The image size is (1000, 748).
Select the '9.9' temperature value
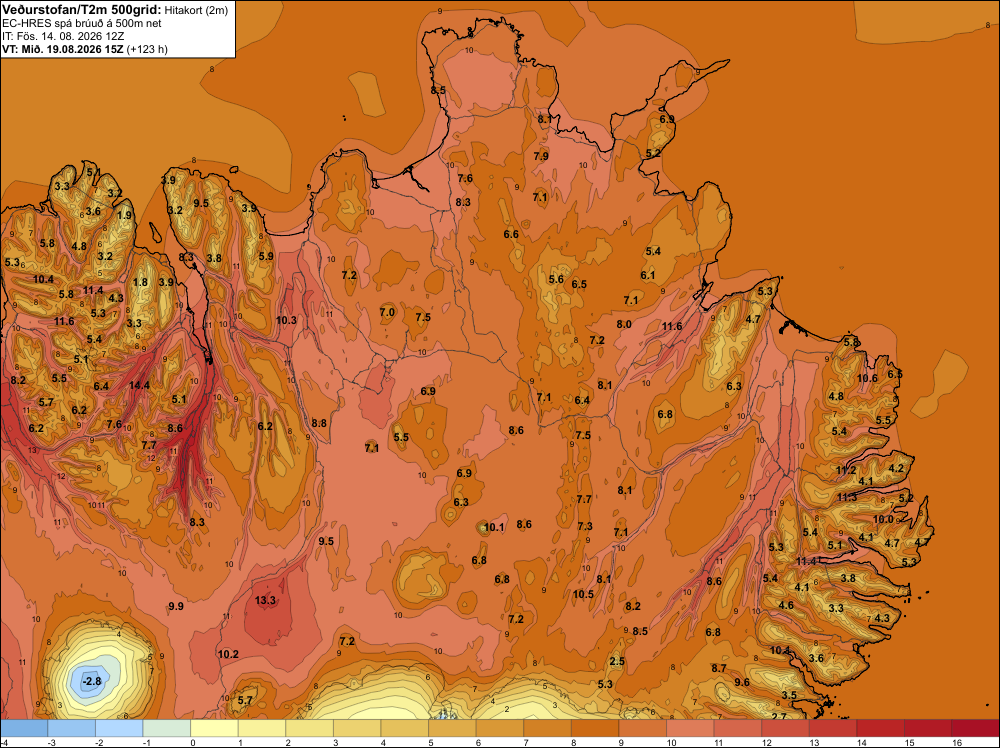[176, 606]
